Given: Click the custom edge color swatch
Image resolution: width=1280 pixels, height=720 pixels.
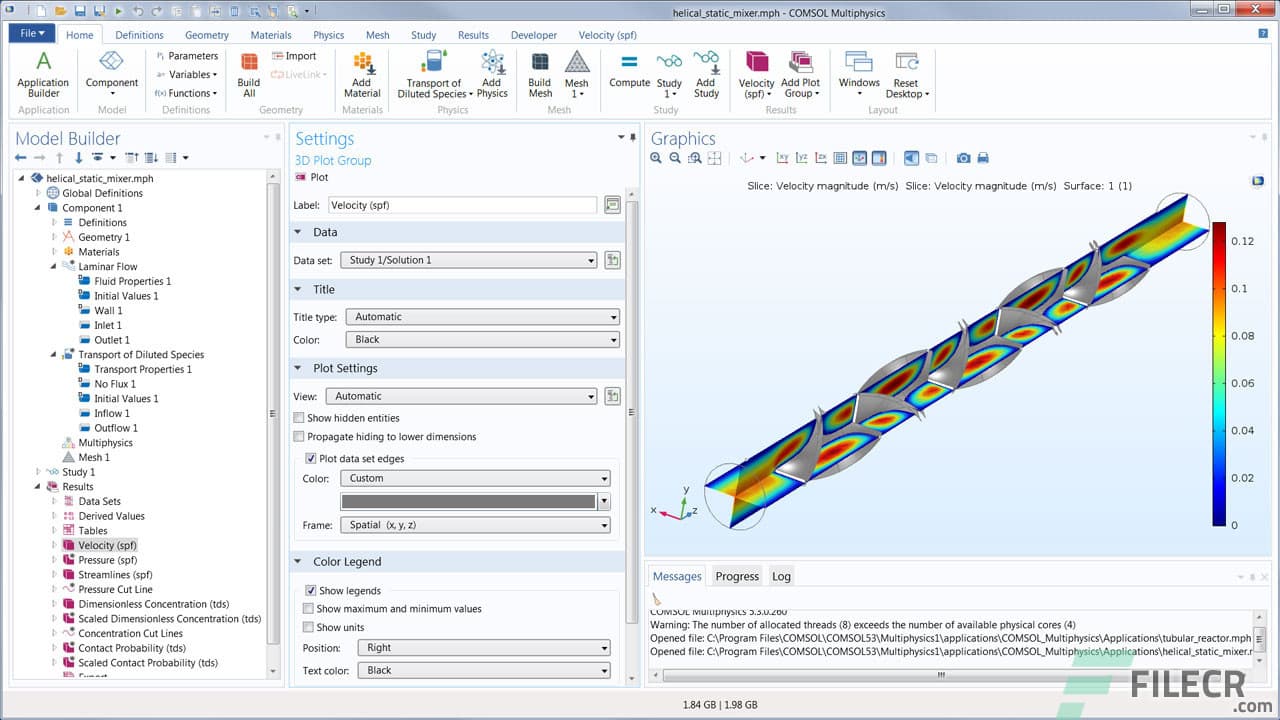Looking at the screenshot, I should [470, 501].
